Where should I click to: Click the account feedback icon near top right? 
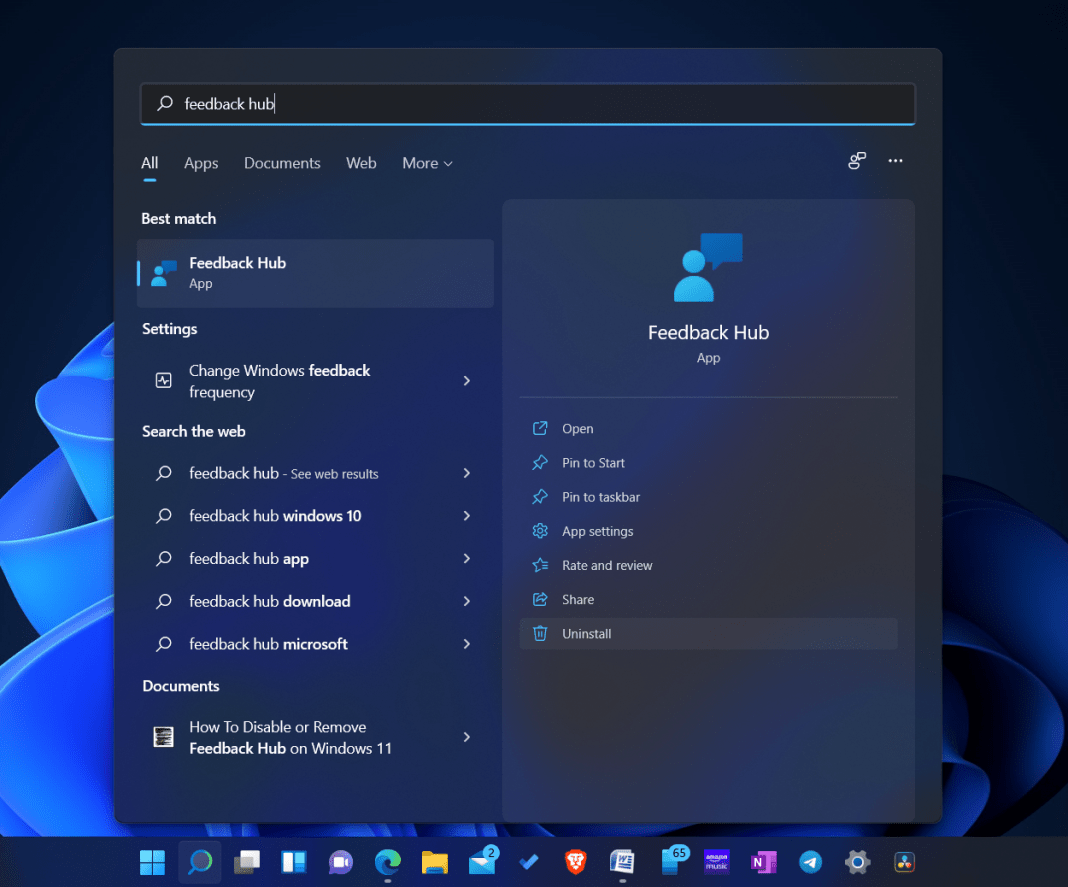(x=856, y=160)
